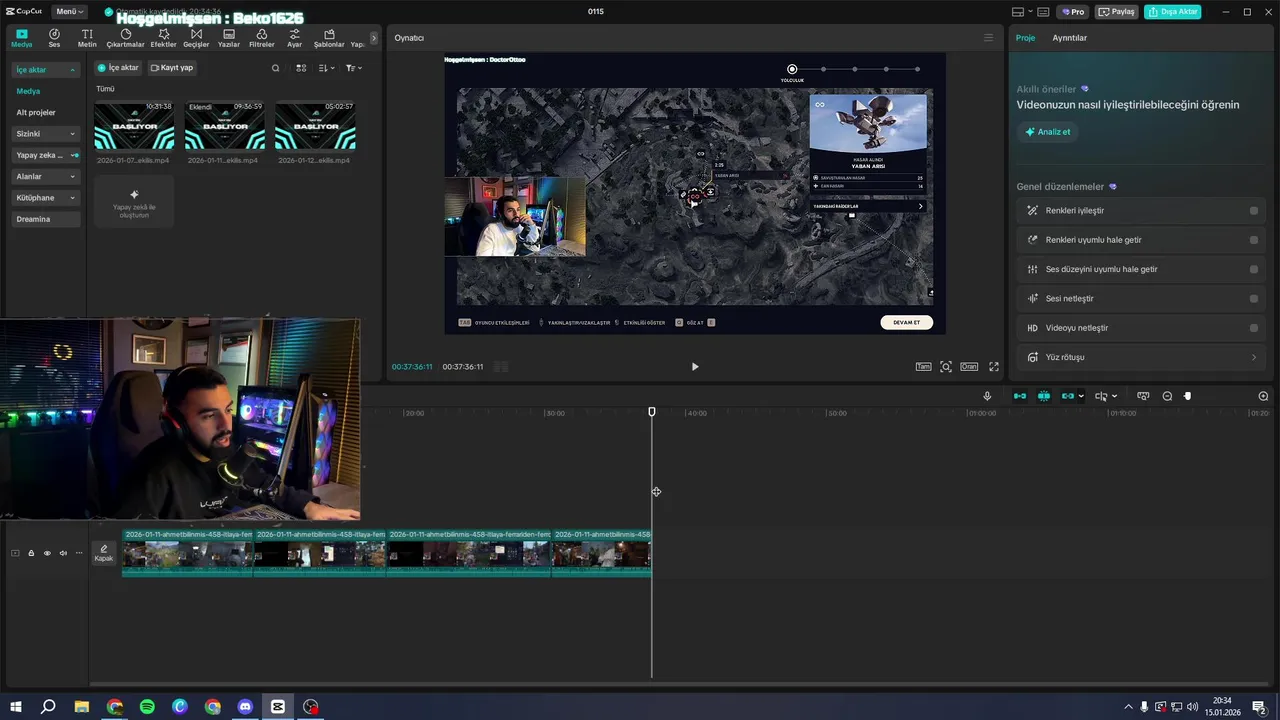The width and height of the screenshot is (1280, 720).
Task: Enable Renkleri uyumlu hale getir checkbox
Action: click(x=1254, y=240)
